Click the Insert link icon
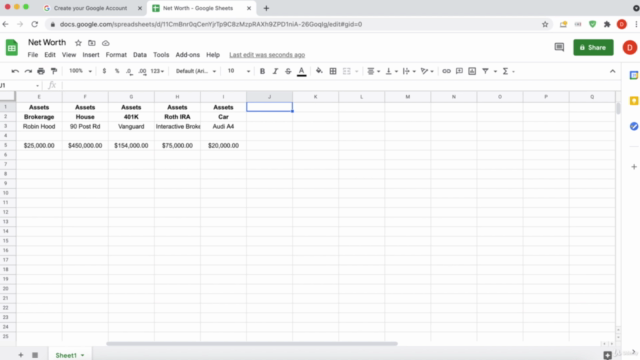Screen dimensions: 640x360 [x=447, y=71]
